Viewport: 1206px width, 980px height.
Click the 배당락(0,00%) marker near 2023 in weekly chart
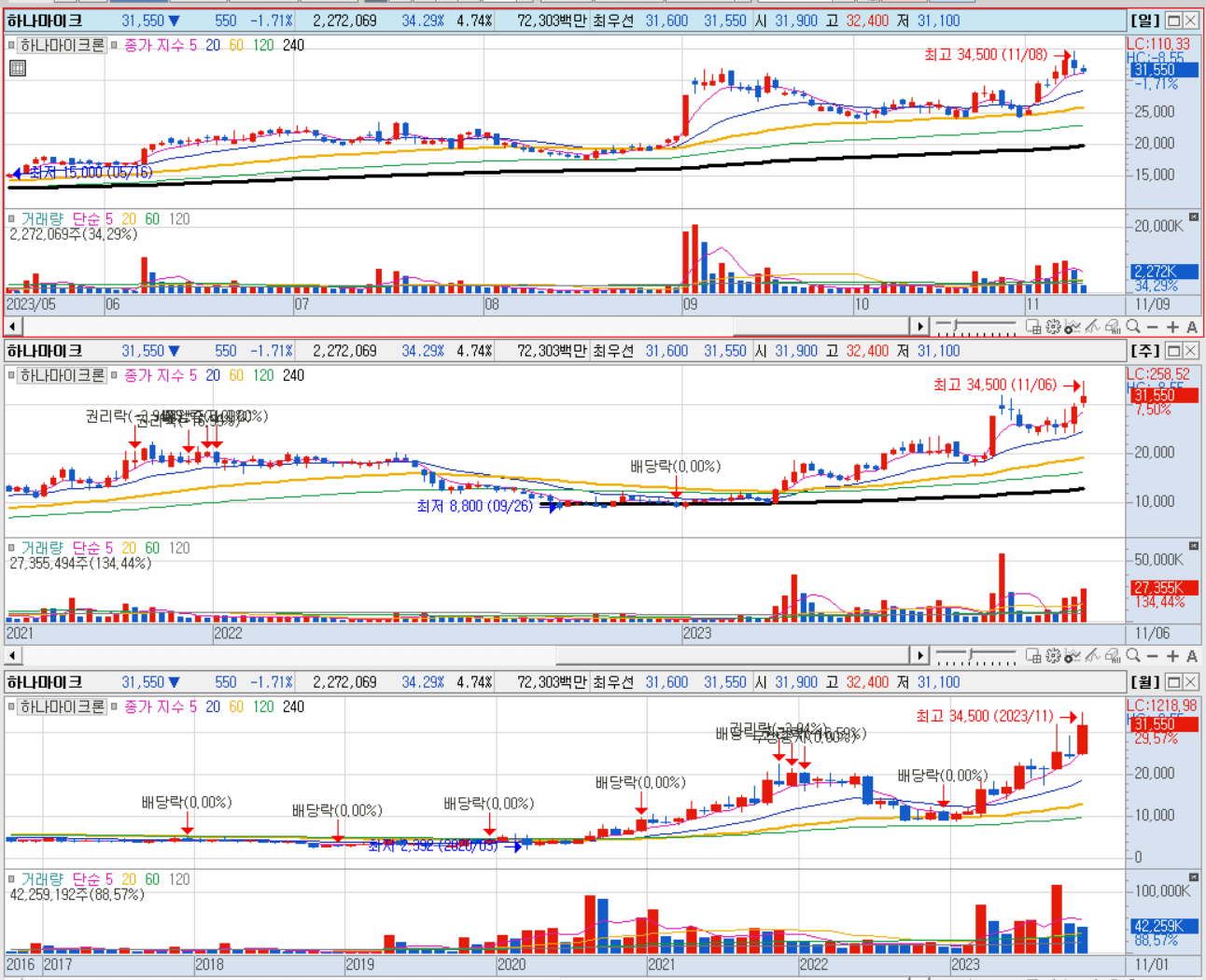point(675,467)
